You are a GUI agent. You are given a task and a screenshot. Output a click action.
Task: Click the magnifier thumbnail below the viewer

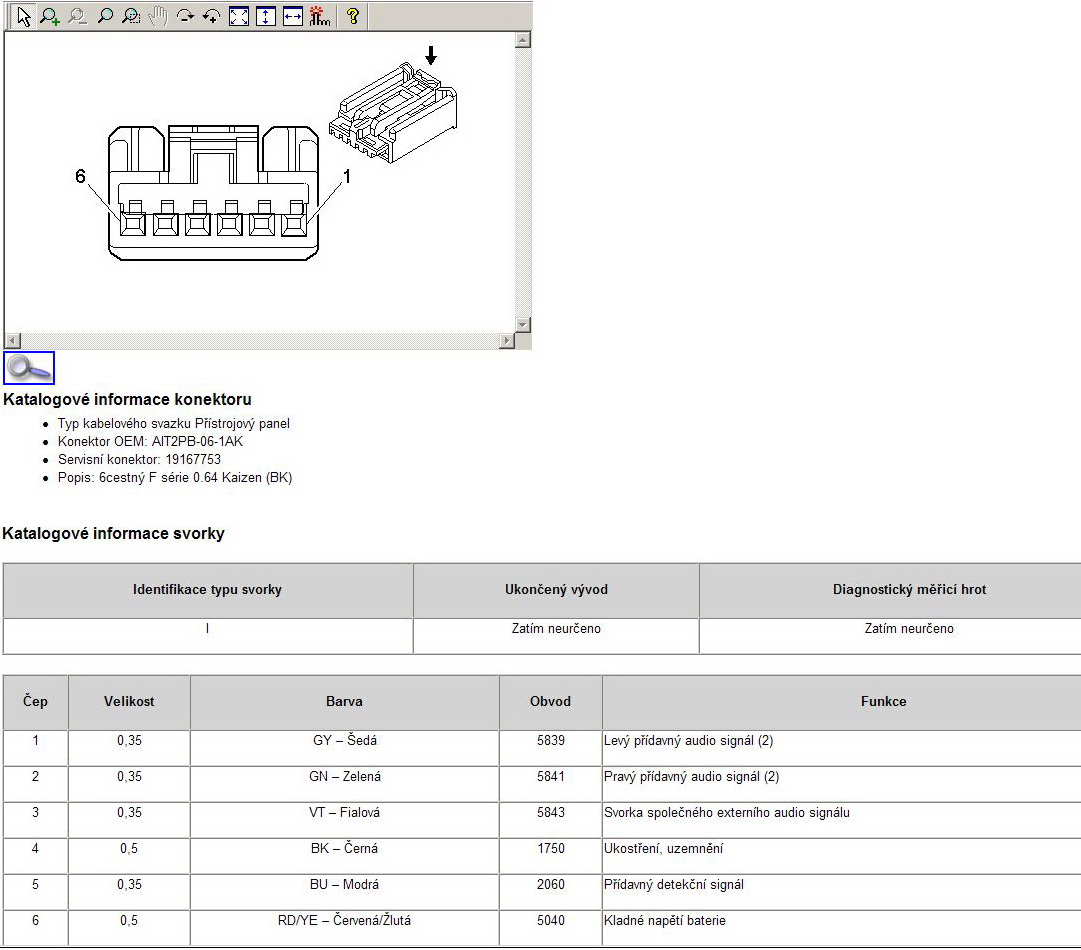pyautogui.click(x=29, y=368)
